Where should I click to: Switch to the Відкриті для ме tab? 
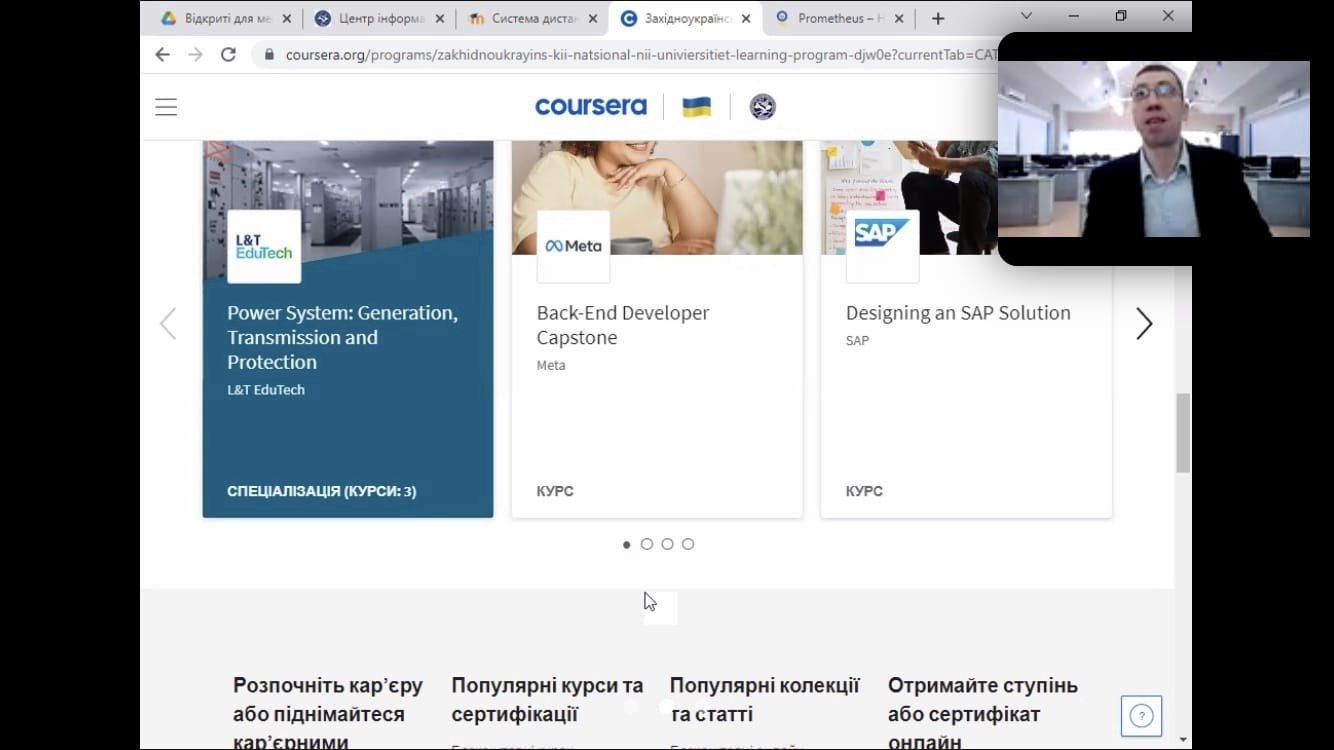227,18
